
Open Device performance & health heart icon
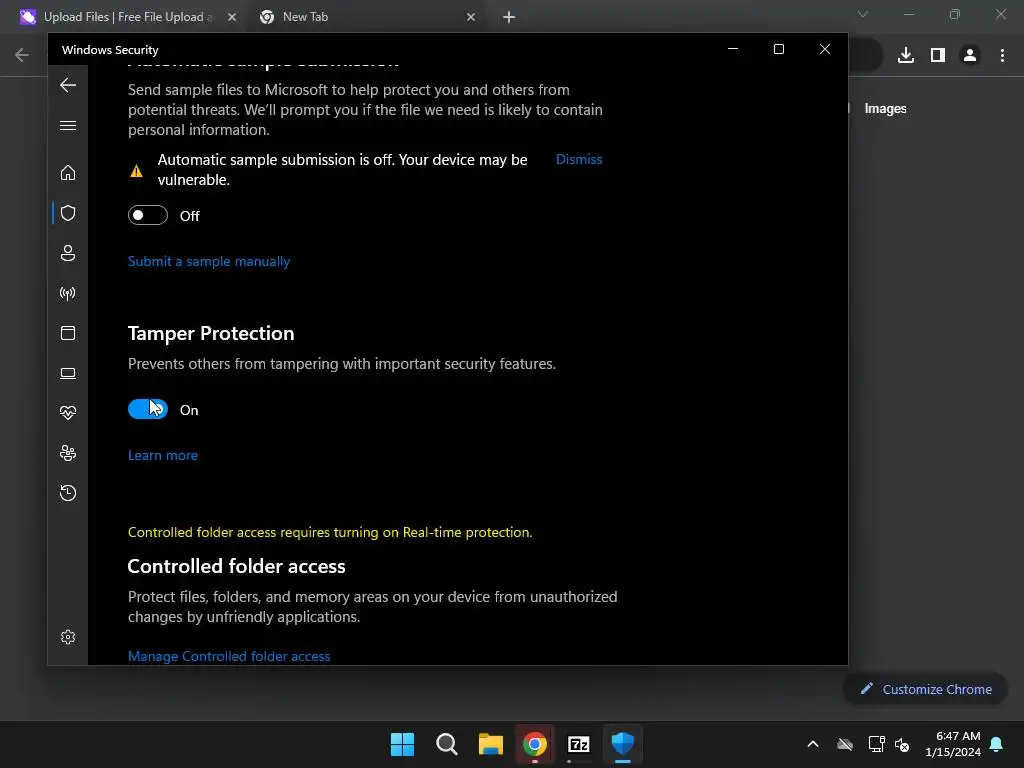[68, 413]
